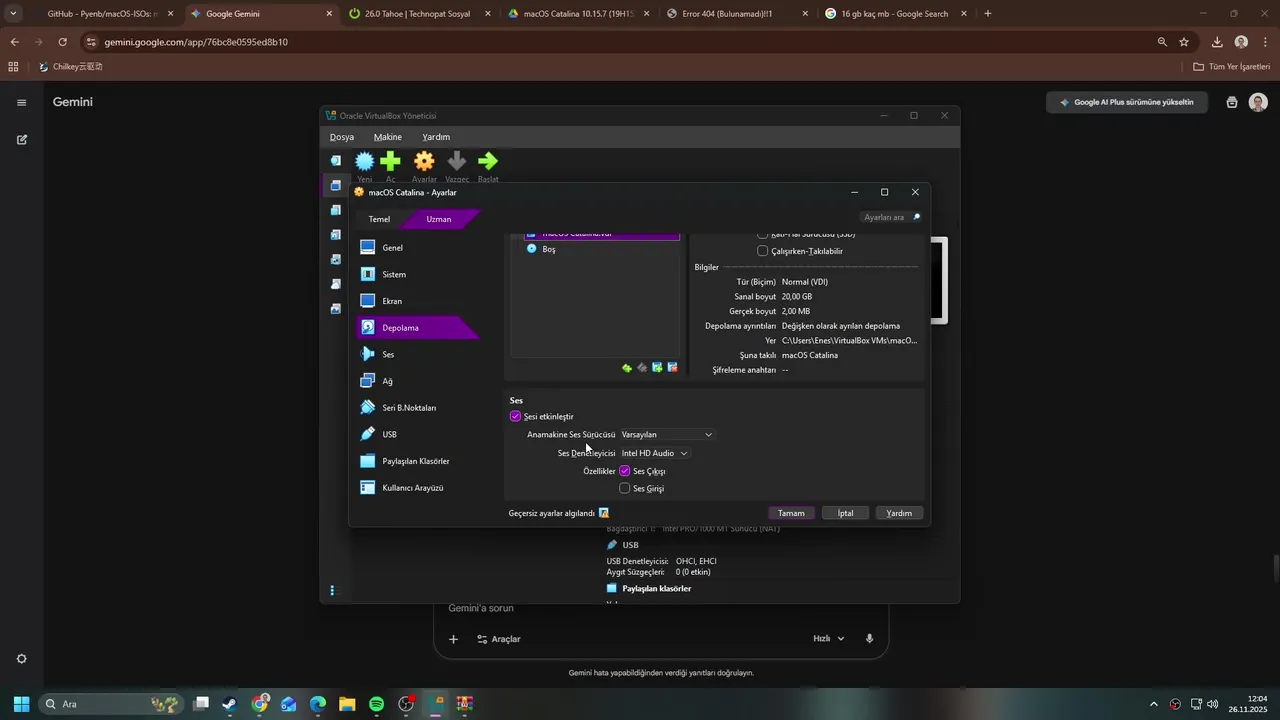Viewport: 1280px width, 720px height.
Task: Open Makine menu in VirtualBox
Action: tap(388, 137)
